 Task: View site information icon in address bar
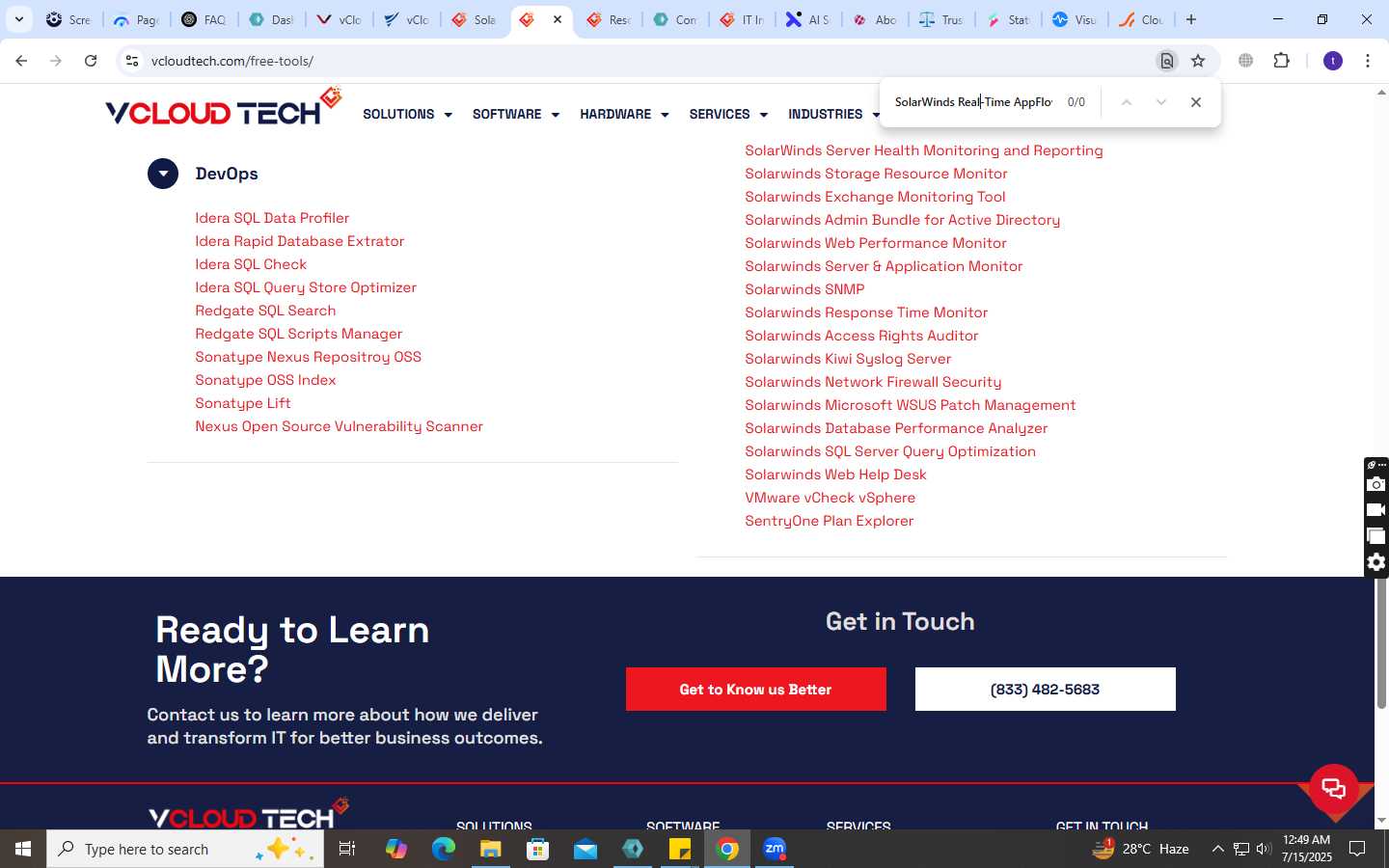point(132,61)
